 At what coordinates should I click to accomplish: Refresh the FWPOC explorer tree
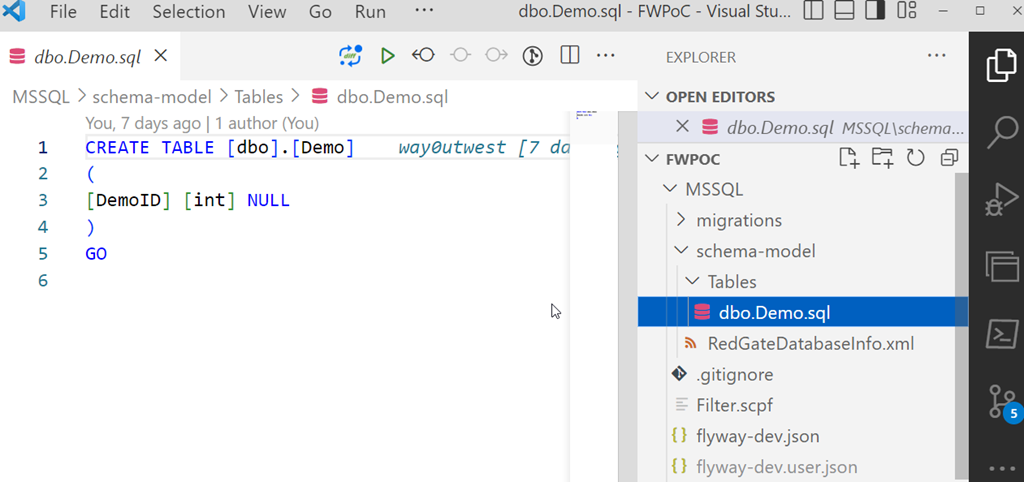click(x=915, y=158)
